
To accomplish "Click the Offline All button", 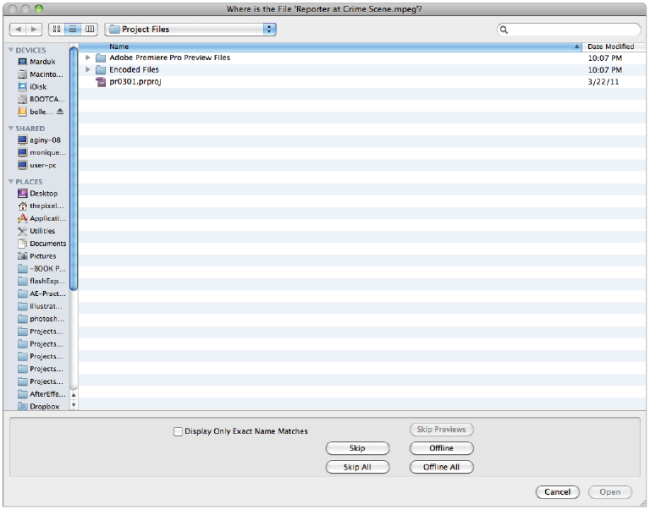I will click(441, 467).
